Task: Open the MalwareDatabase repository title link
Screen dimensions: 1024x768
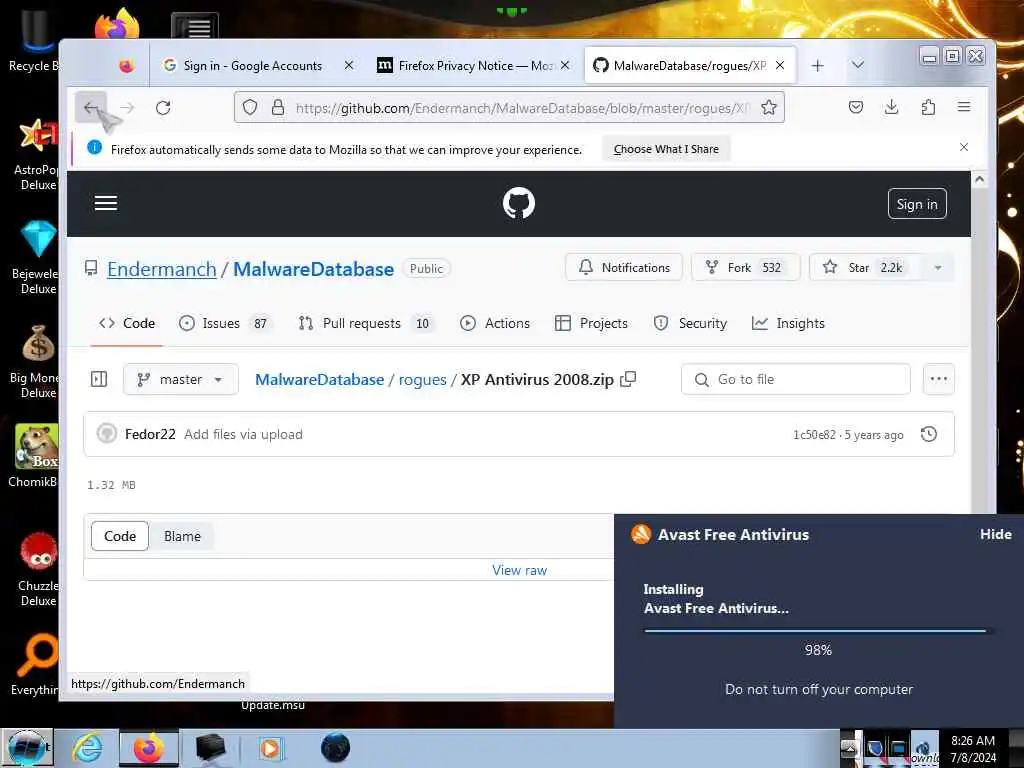Action: (x=313, y=269)
